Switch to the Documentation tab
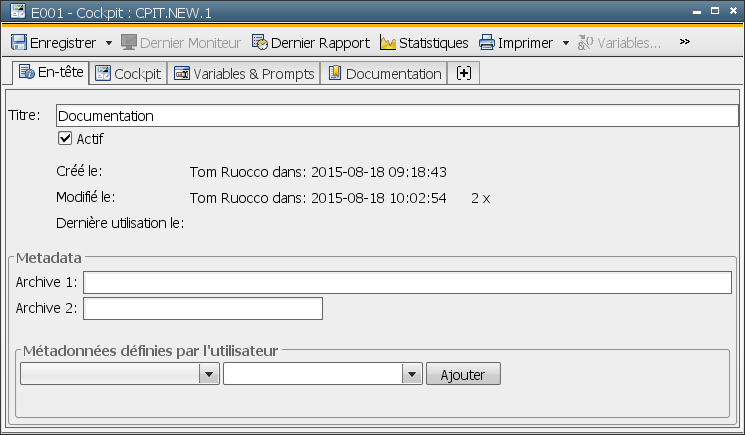Image resolution: width=745 pixels, height=435 pixels. coord(384,74)
